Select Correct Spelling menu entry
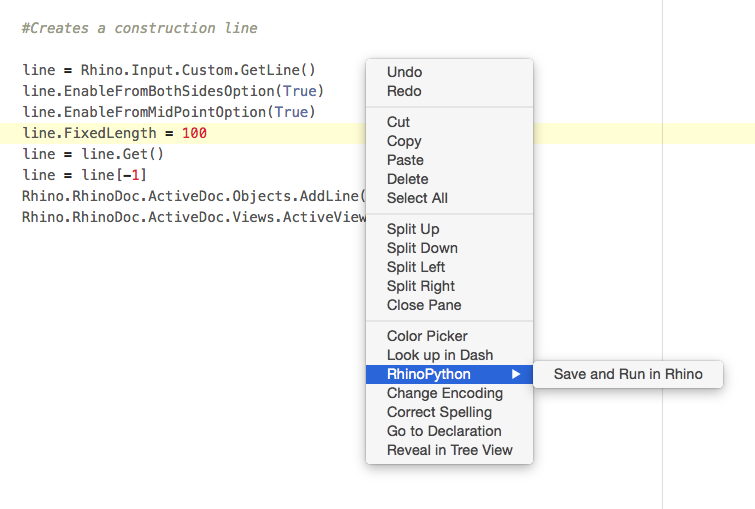The width and height of the screenshot is (755, 509). tap(449, 412)
